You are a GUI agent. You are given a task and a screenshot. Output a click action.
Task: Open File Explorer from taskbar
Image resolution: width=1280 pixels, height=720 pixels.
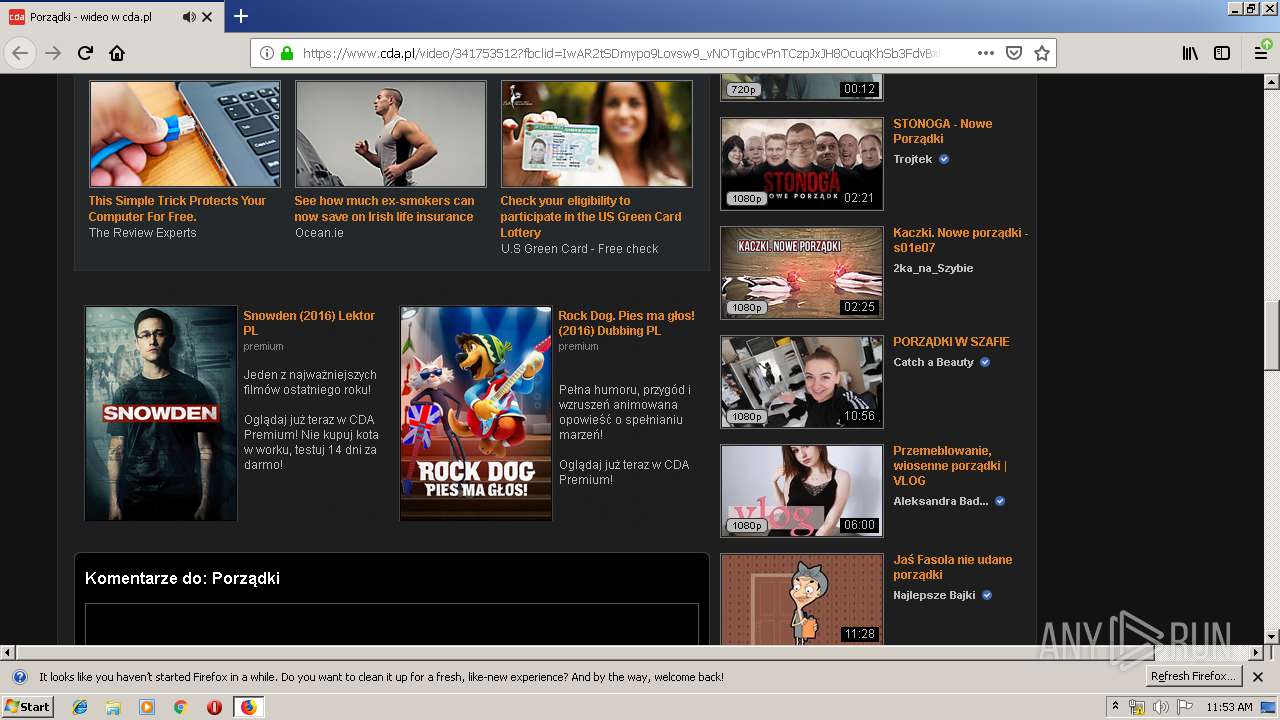[x=113, y=707]
